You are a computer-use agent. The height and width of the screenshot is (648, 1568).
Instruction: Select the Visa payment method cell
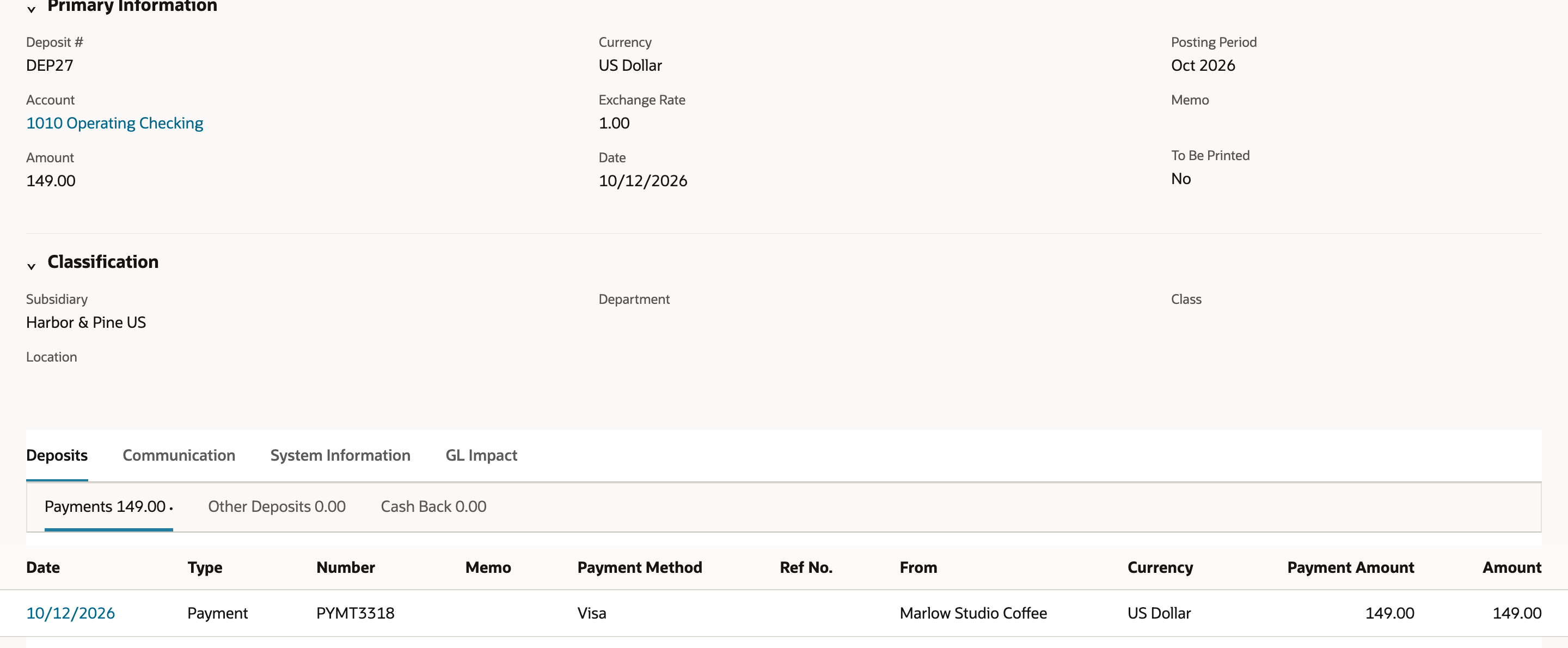click(x=592, y=613)
